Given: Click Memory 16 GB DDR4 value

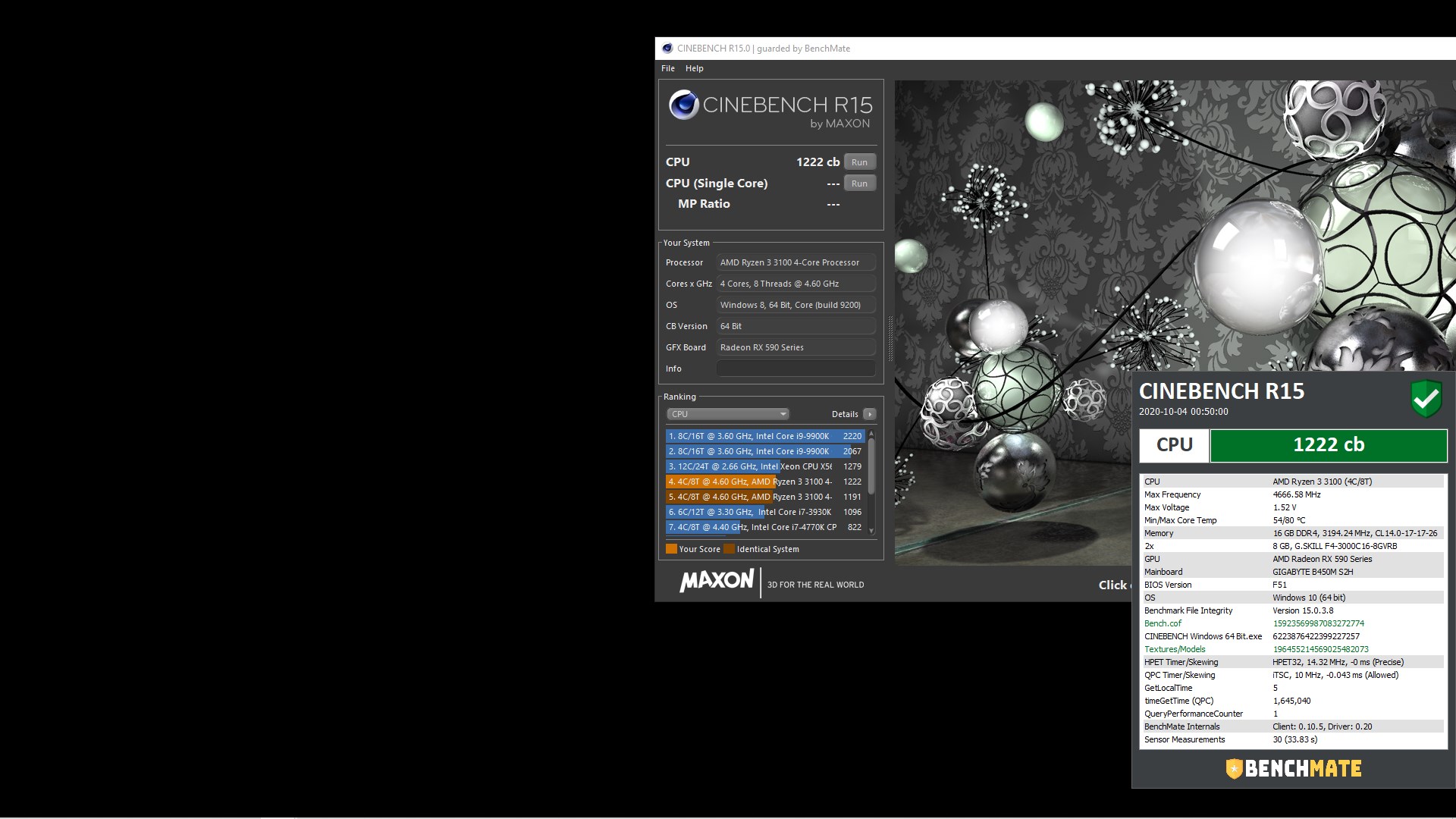Looking at the screenshot, I should (x=1355, y=533).
